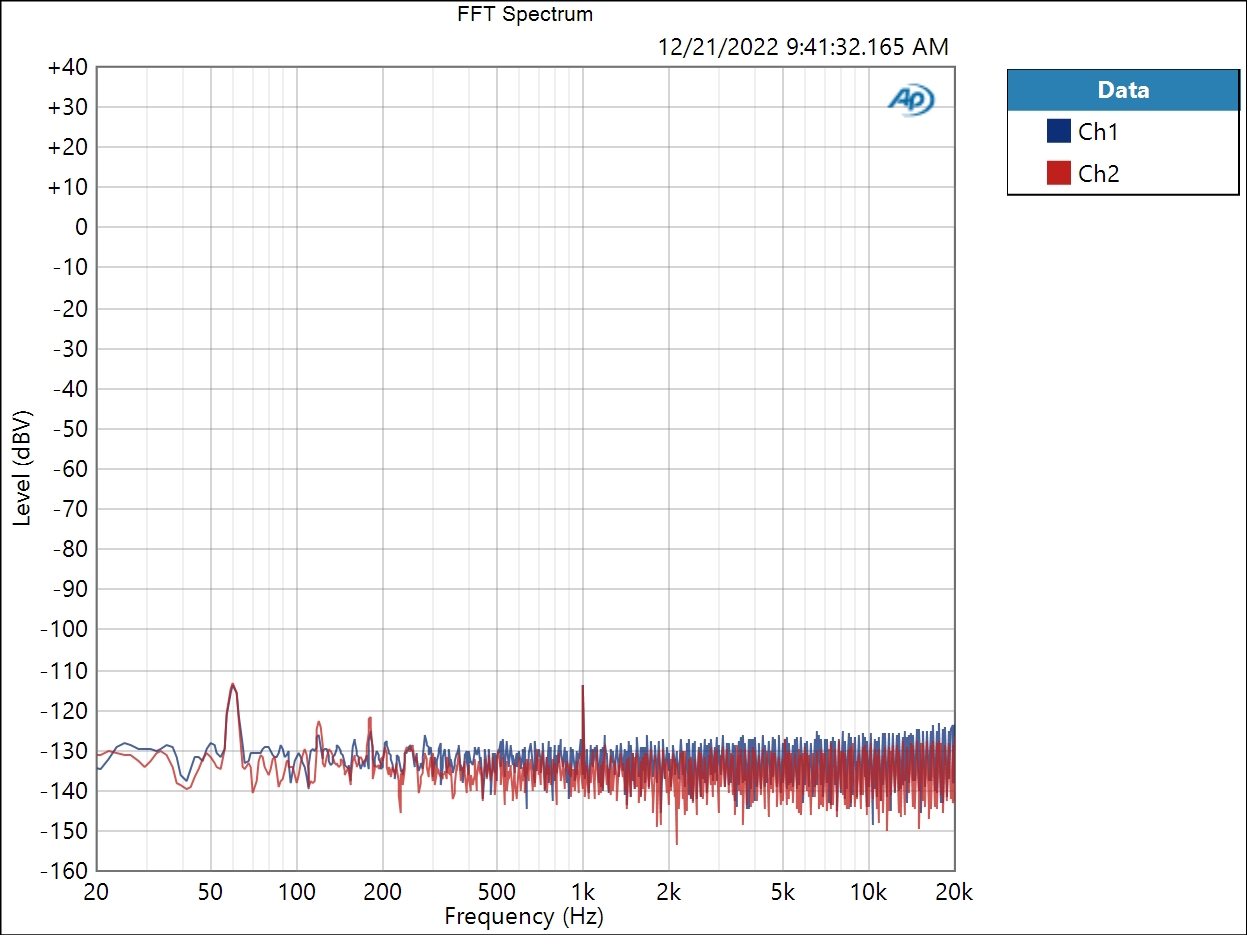Click the hum peak near 60 Hz
The width and height of the screenshot is (1247, 935).
point(233,686)
